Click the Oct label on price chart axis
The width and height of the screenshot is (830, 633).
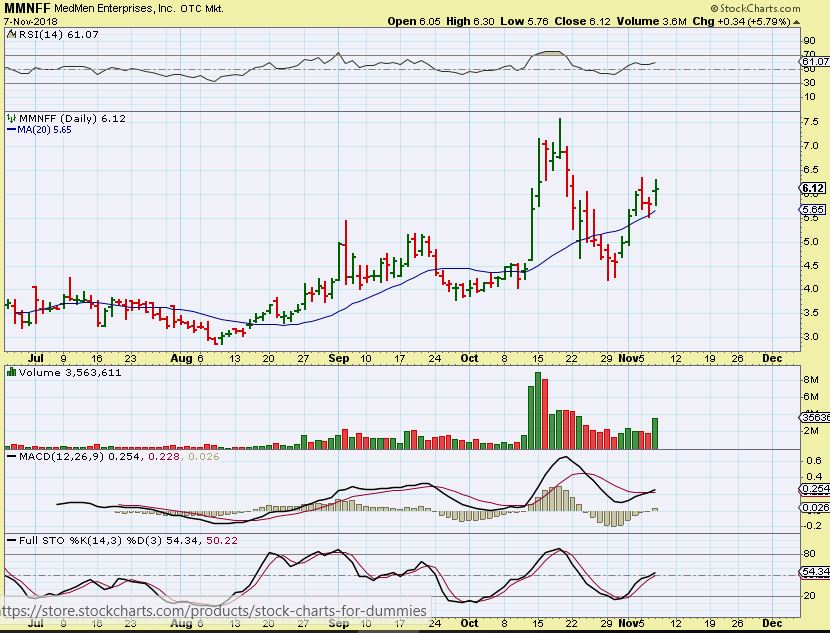(x=469, y=358)
